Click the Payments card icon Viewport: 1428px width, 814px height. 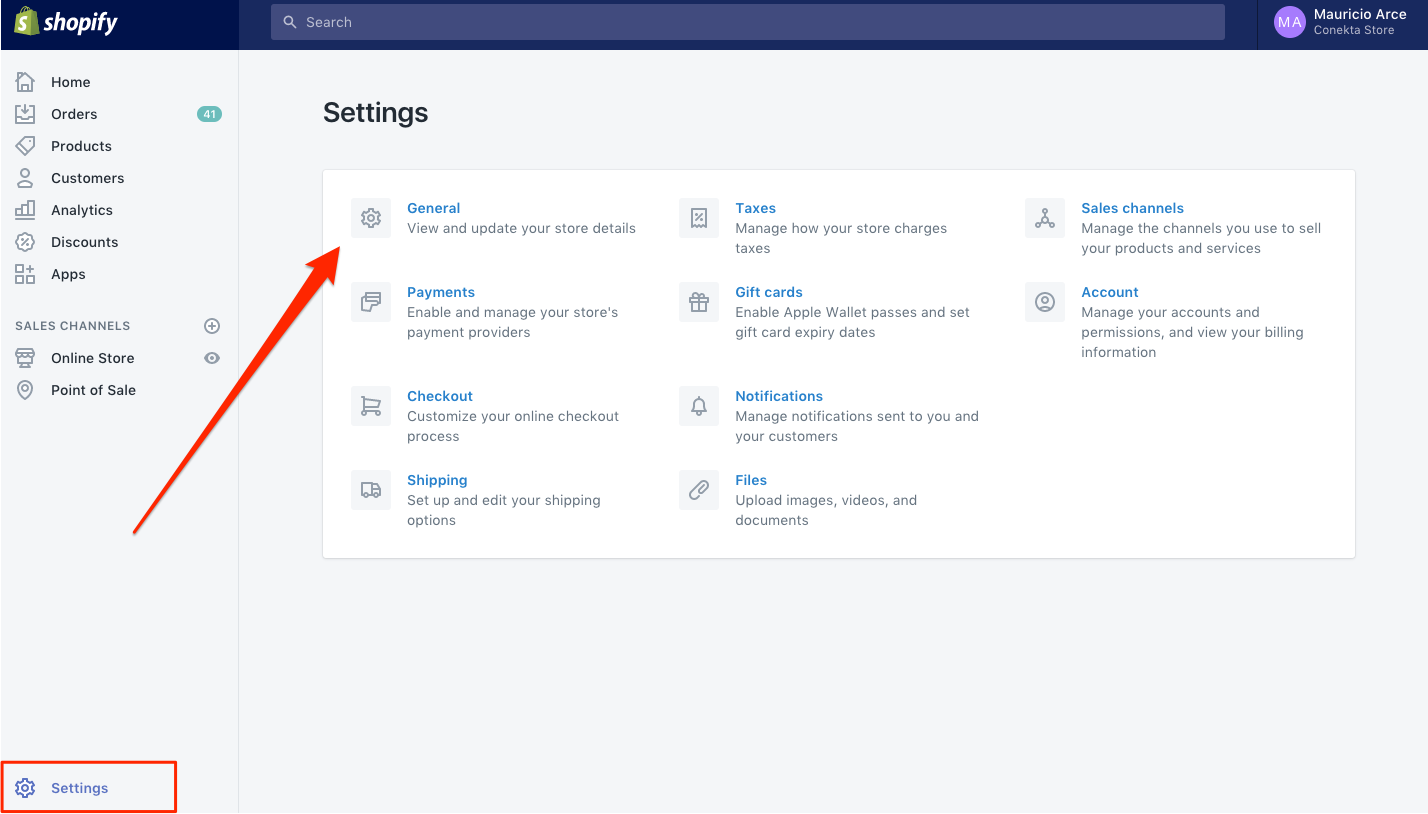coord(371,302)
